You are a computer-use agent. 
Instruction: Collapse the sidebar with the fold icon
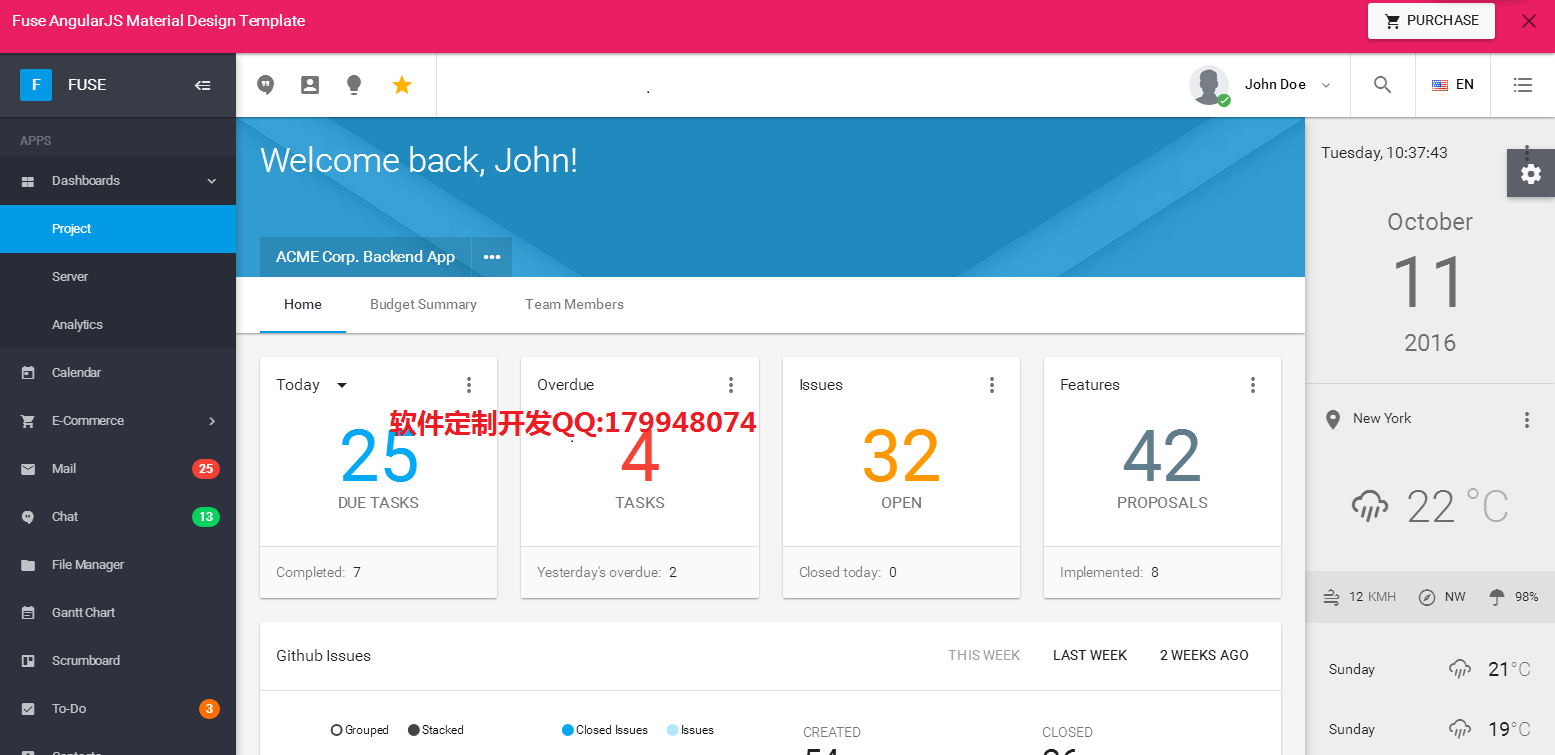202,85
